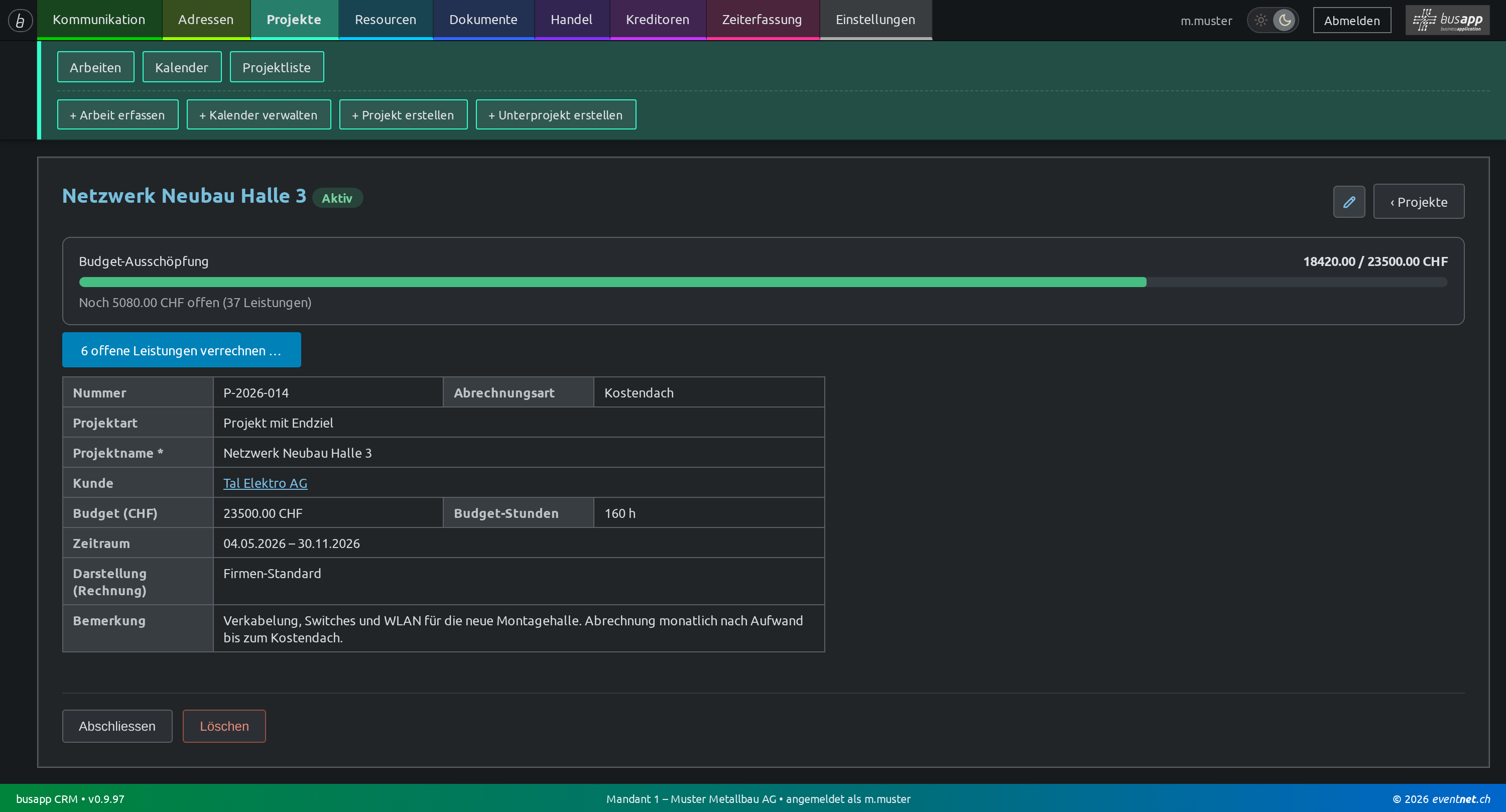Click the pencil edit project icon
Viewport: 1506px width, 812px height.
(x=1349, y=202)
